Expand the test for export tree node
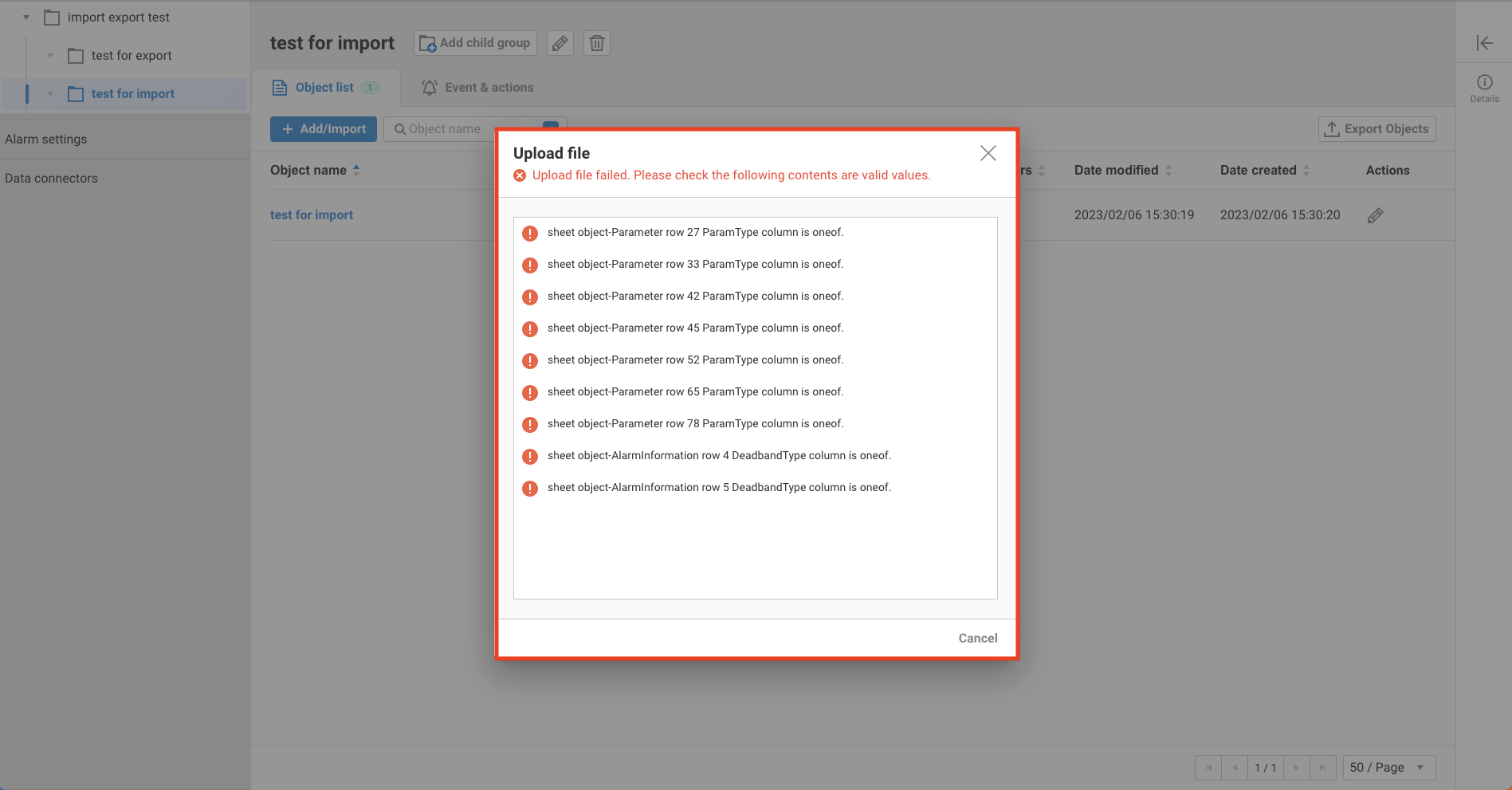Viewport: 1512px width, 790px height. 50,56
